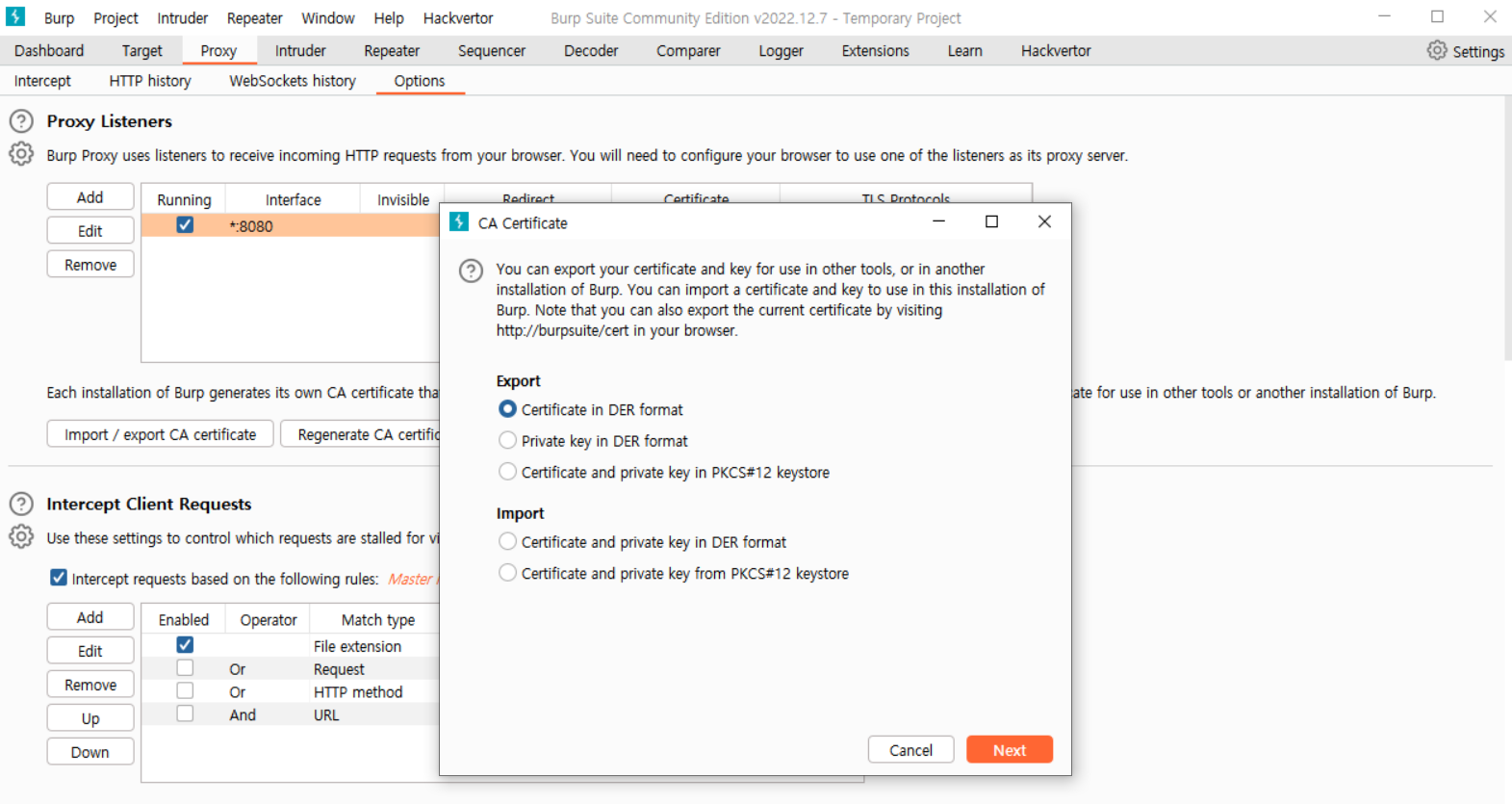Click Up button for intercept rules
This screenshot has width=1512, height=804.
click(90, 718)
